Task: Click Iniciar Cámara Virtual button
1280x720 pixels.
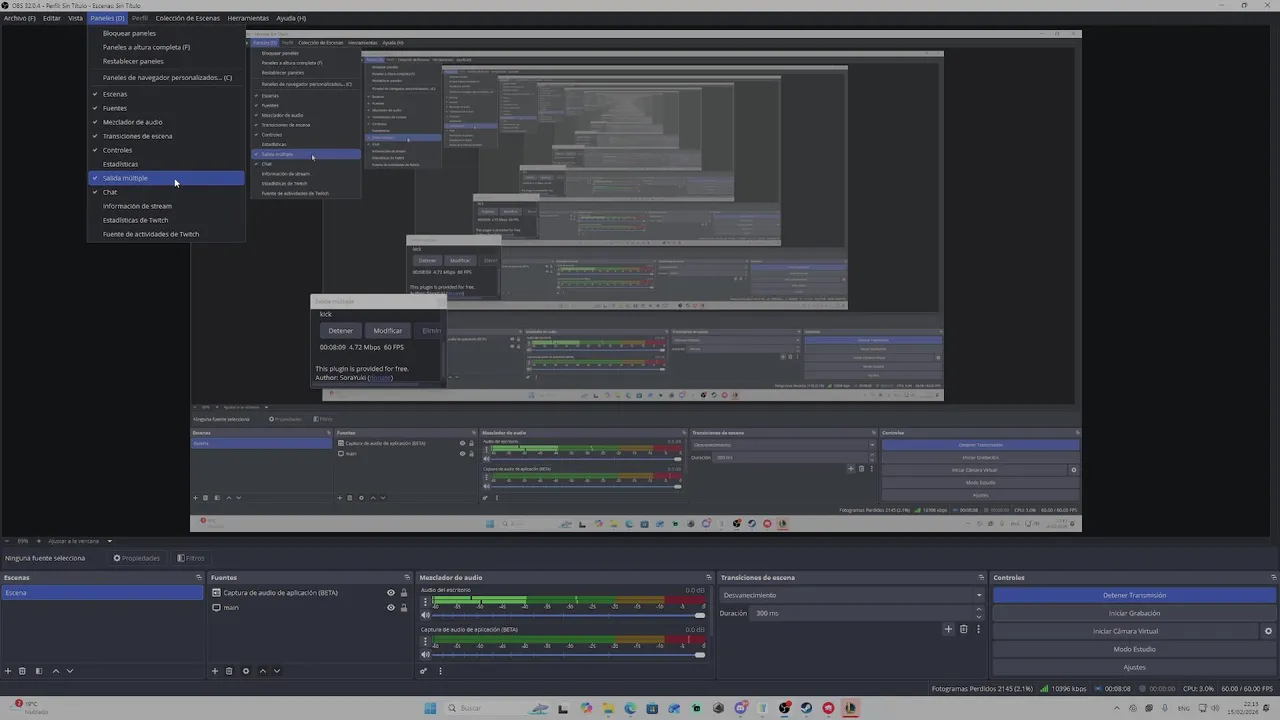Action: coord(1125,631)
